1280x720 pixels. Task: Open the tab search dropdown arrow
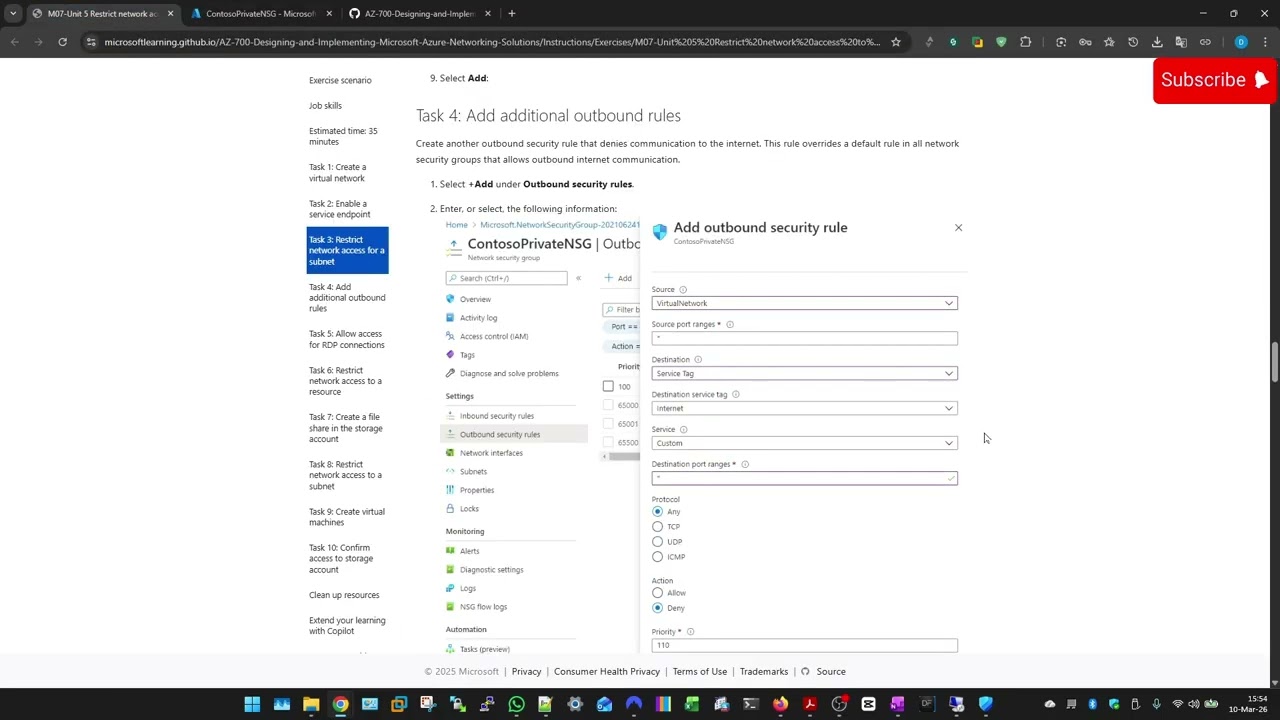pos(13,14)
